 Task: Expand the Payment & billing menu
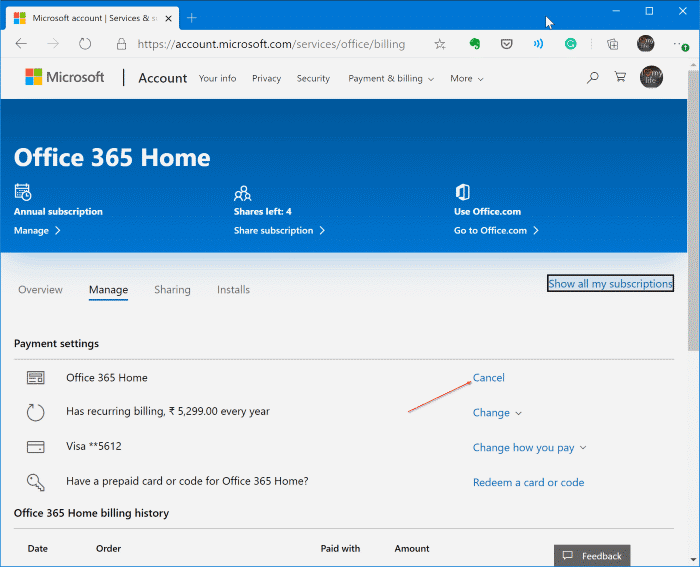pos(391,79)
